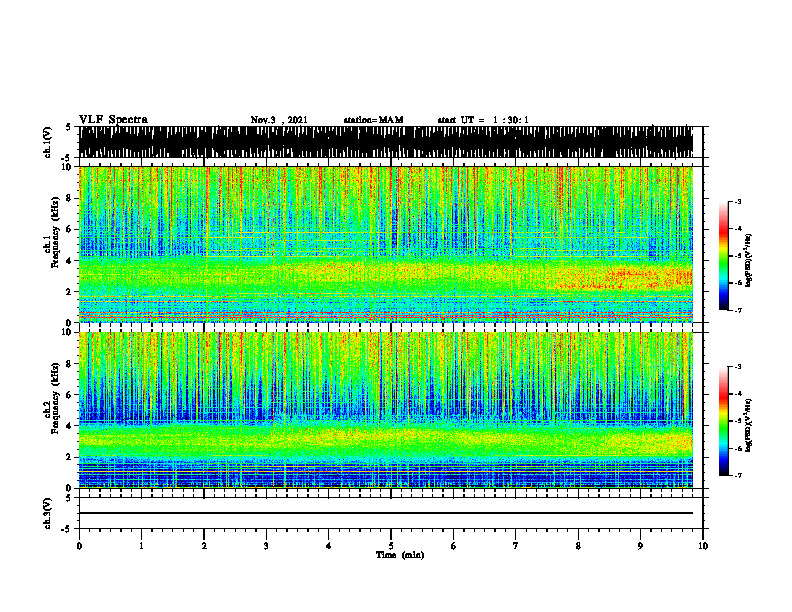Click the time axis tick label "6"
792x612 pixels.
pyautogui.click(x=453, y=546)
